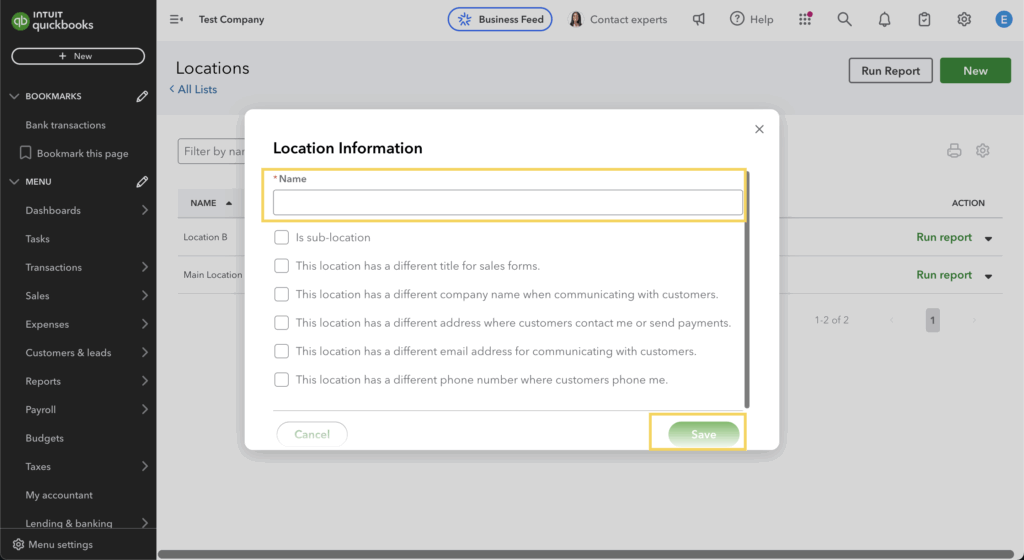The image size is (1024, 560).
Task: Click the megaphone announcements icon
Action: click(x=699, y=19)
